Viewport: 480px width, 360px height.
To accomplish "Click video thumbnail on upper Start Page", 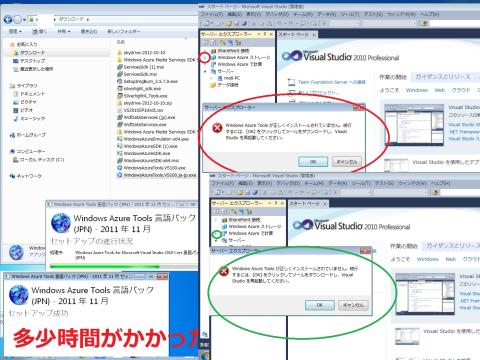I will click(x=414, y=125).
